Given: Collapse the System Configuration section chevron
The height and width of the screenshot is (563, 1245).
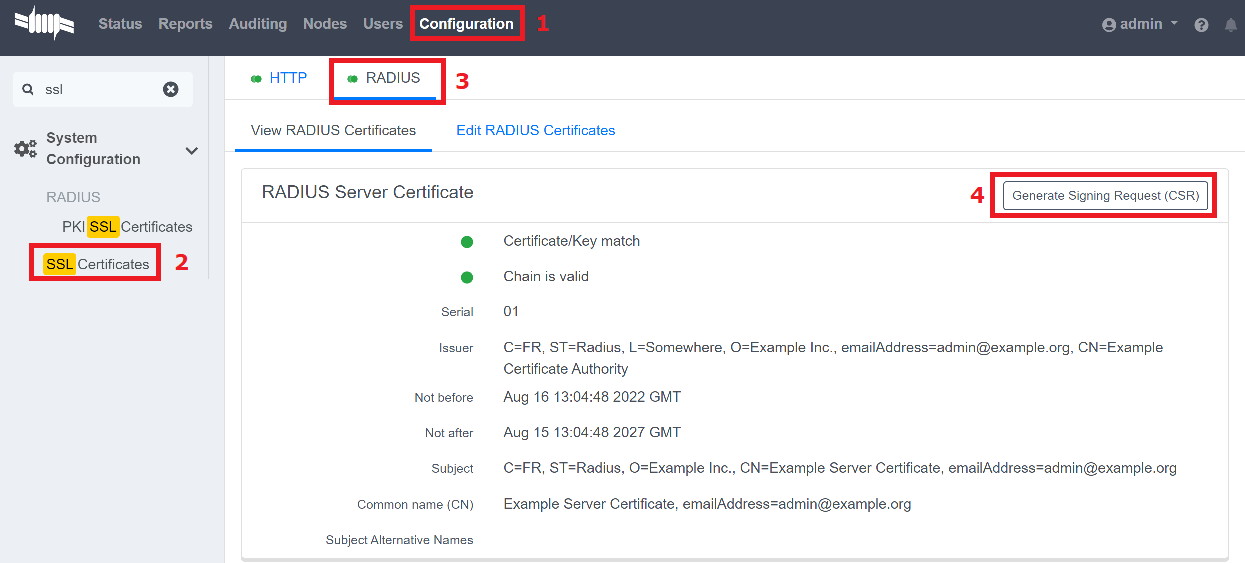Looking at the screenshot, I should (x=192, y=150).
